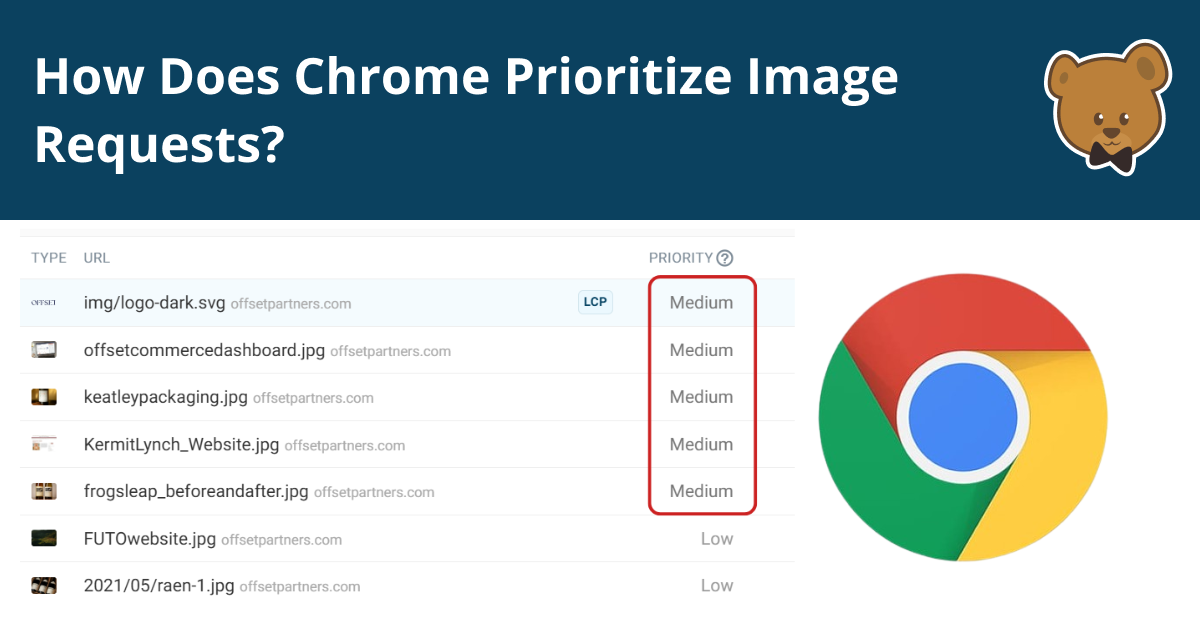This screenshot has height=630, width=1200.
Task: Click the LCP badge on logo-dark.svg row
Action: [x=595, y=301]
